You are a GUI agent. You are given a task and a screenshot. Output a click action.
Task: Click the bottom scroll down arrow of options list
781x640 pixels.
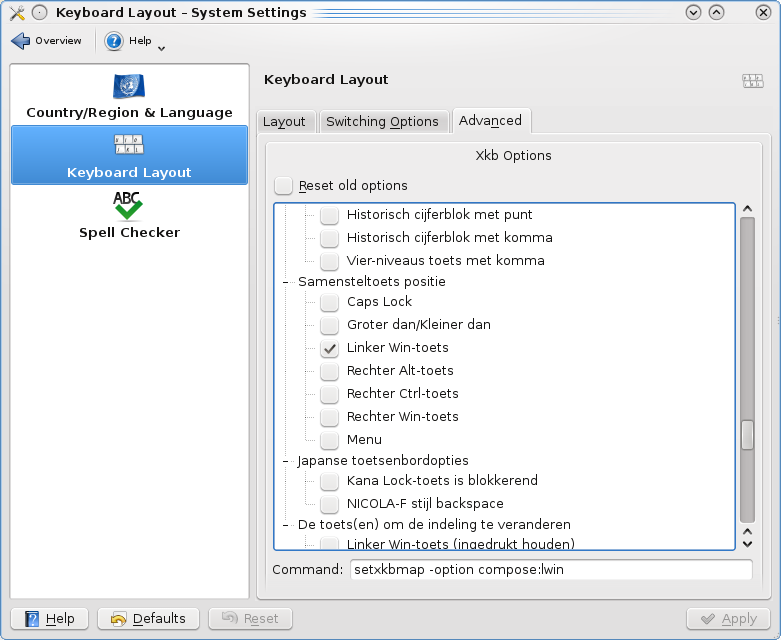pos(747,544)
